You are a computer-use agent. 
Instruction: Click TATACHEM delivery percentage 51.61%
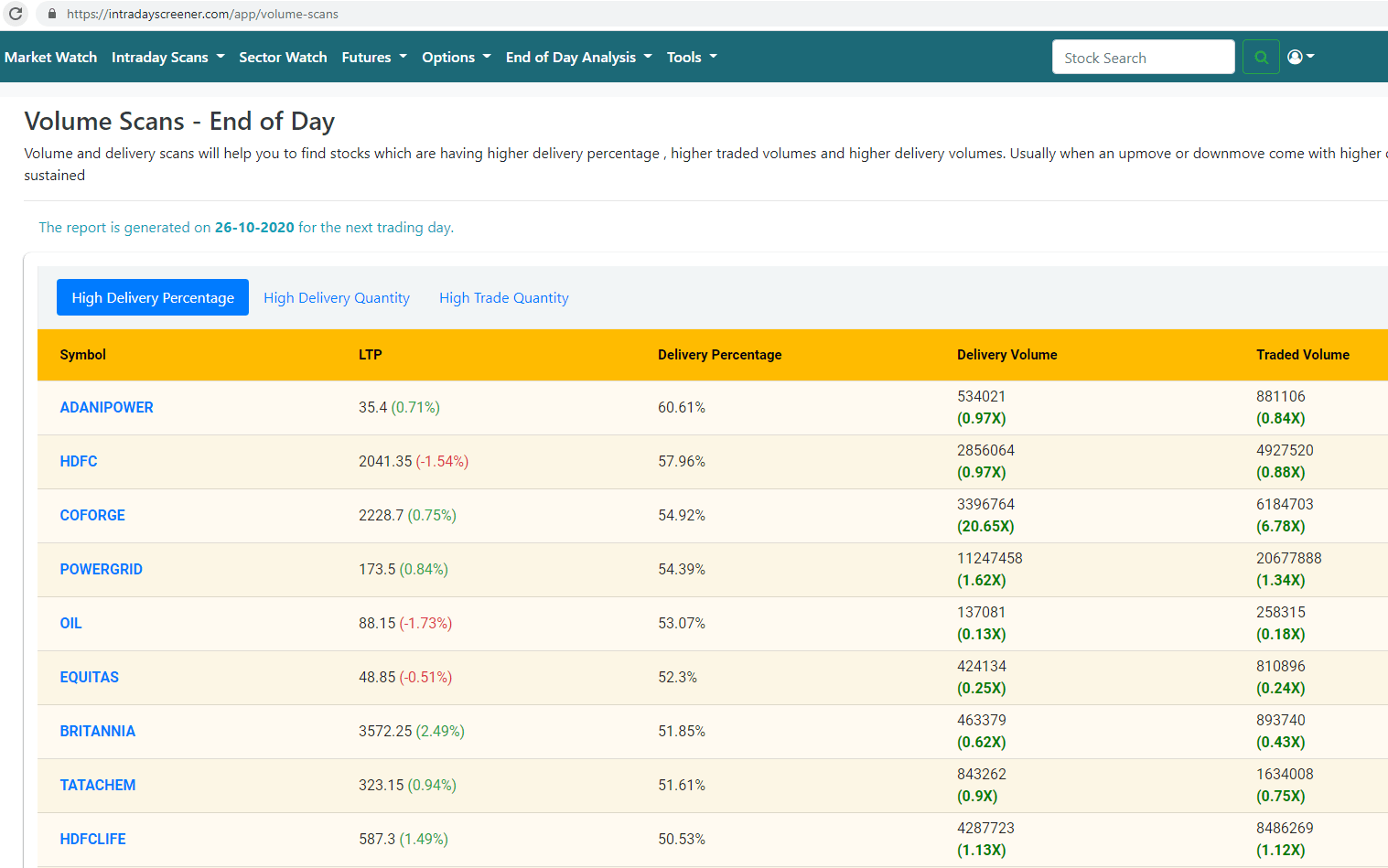tap(682, 785)
